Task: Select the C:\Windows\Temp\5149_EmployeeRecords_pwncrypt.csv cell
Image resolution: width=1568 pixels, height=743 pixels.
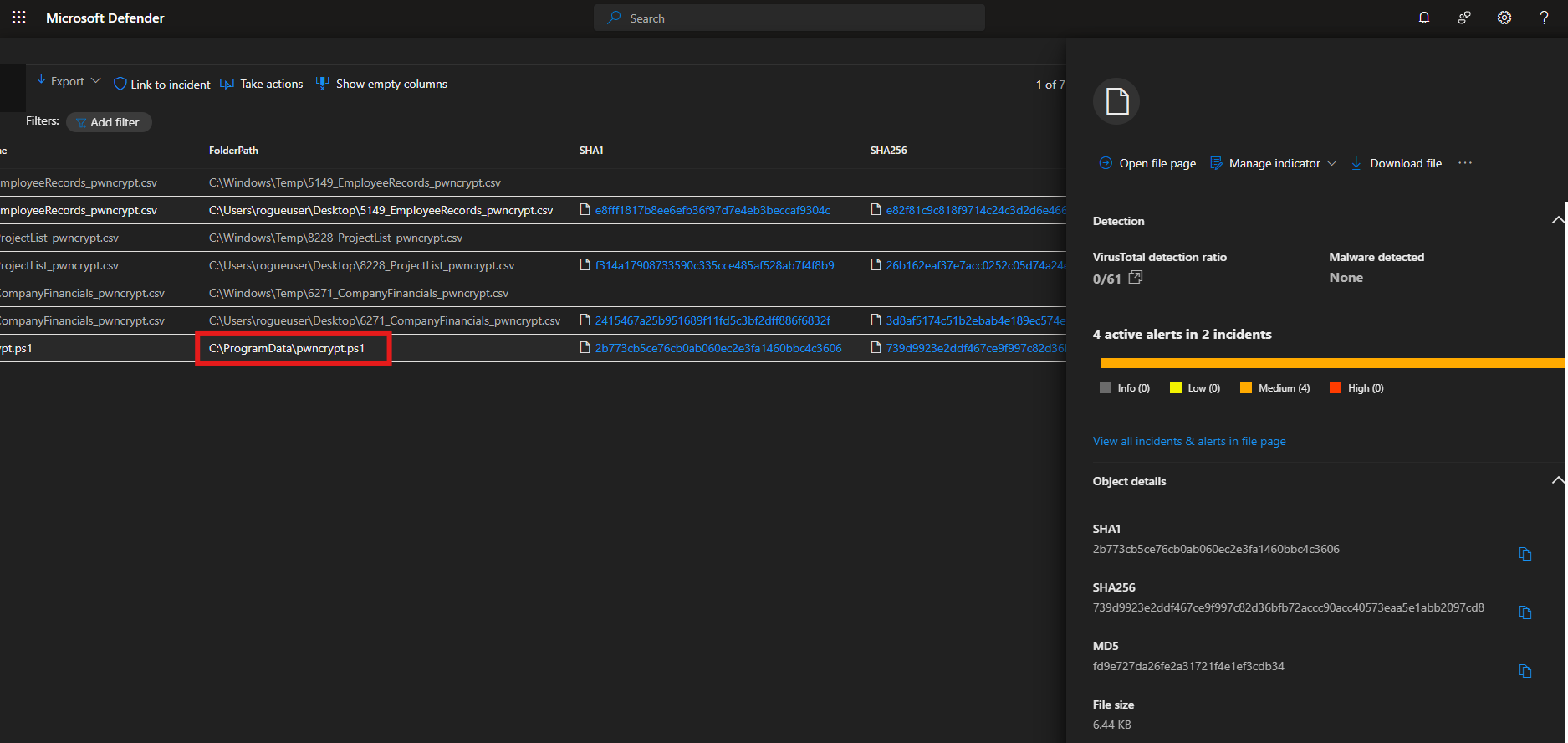Action: [x=355, y=182]
